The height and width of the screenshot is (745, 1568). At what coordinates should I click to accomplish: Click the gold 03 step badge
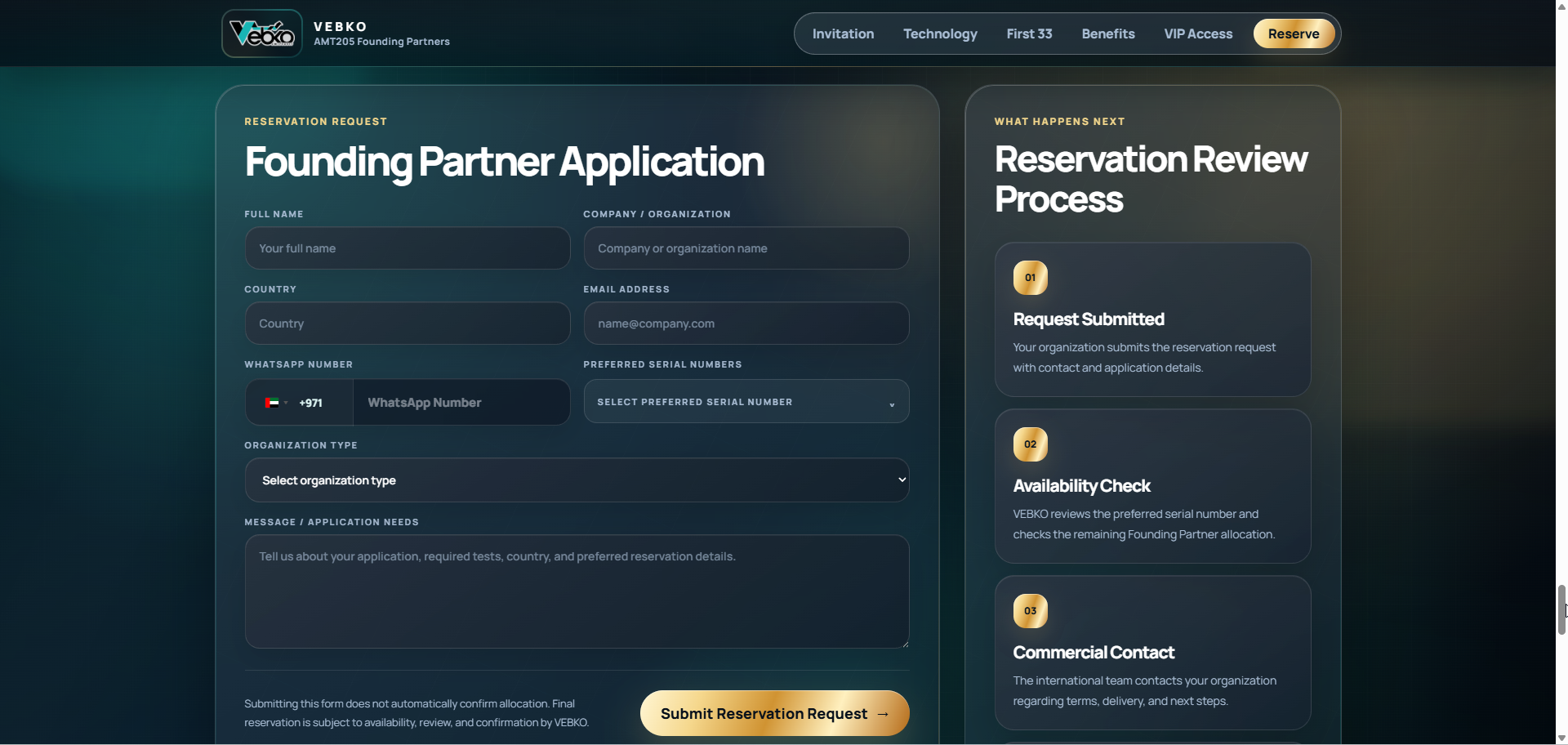click(x=1031, y=611)
